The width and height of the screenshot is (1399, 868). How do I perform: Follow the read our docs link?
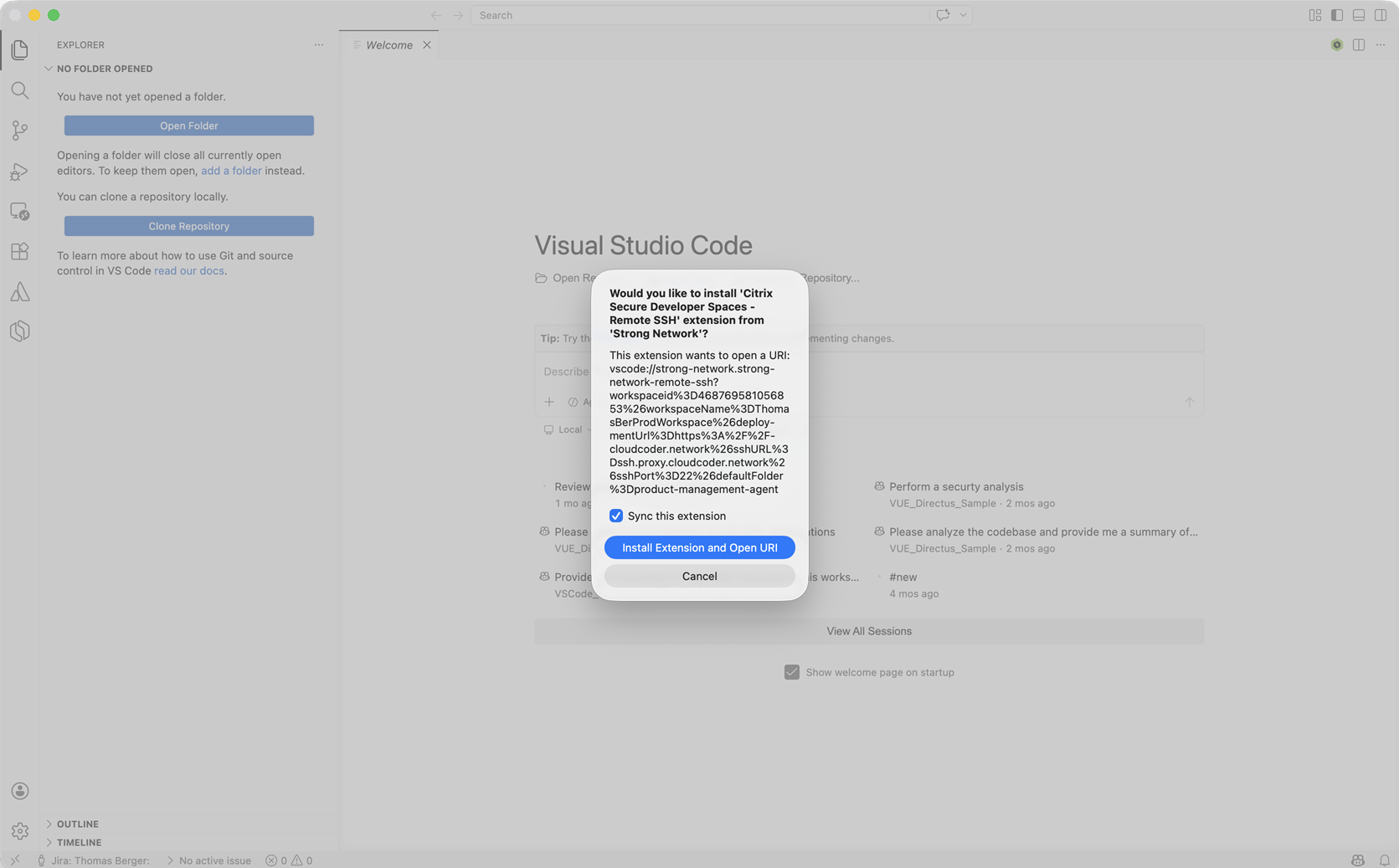[189, 271]
